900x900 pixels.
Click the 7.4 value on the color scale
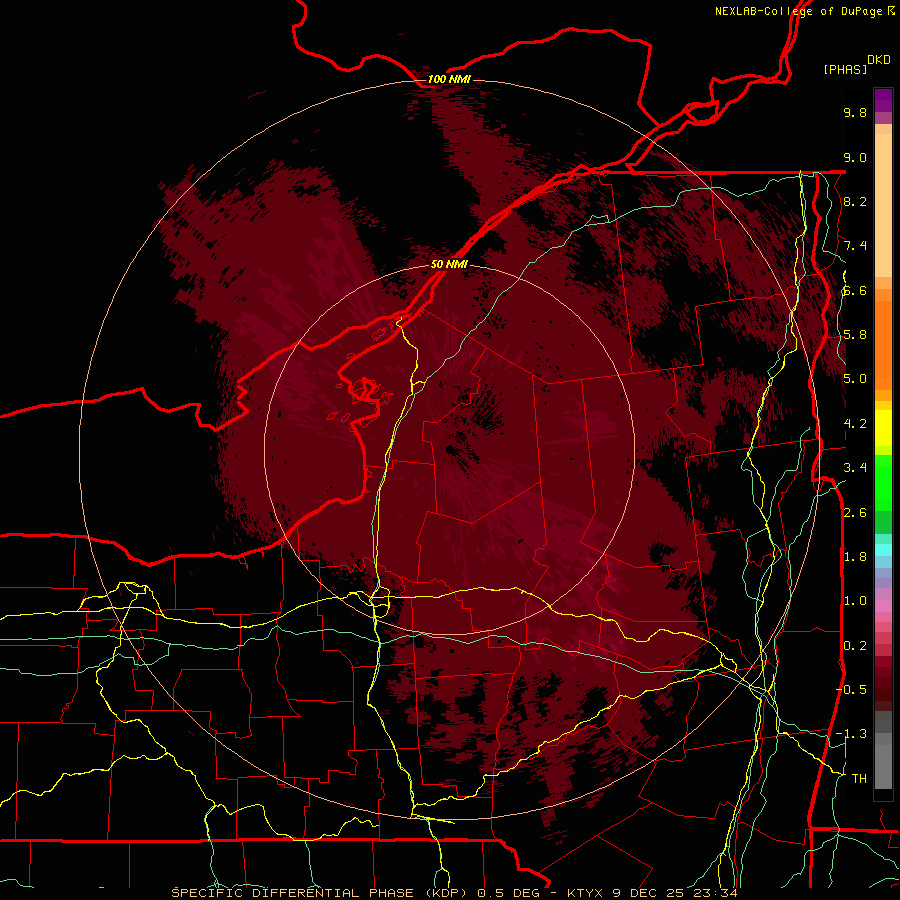click(x=855, y=246)
